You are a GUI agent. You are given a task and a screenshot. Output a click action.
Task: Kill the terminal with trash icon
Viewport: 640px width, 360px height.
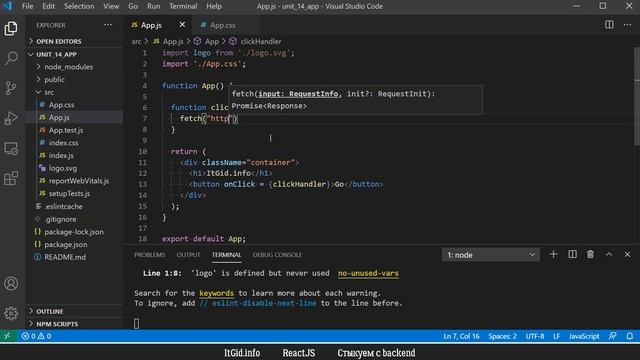pyautogui.click(x=590, y=255)
